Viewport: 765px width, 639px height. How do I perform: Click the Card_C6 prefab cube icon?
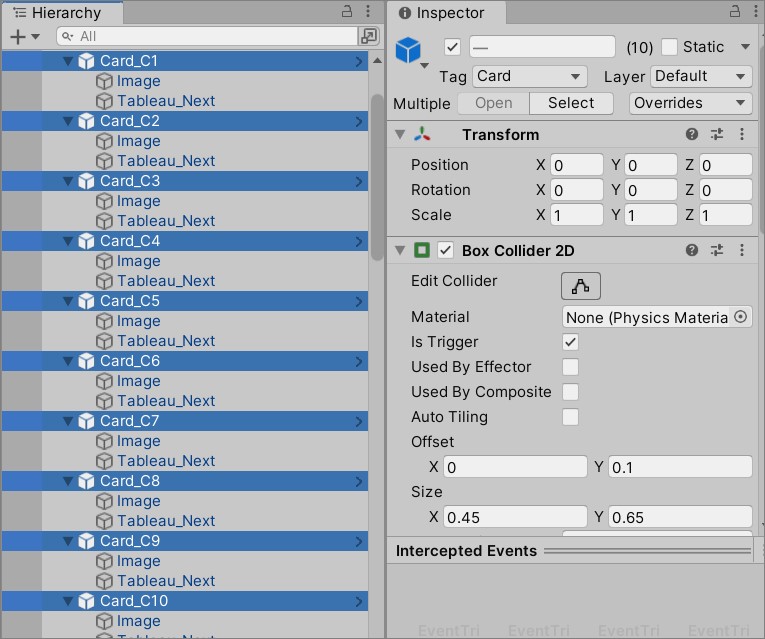click(x=86, y=361)
